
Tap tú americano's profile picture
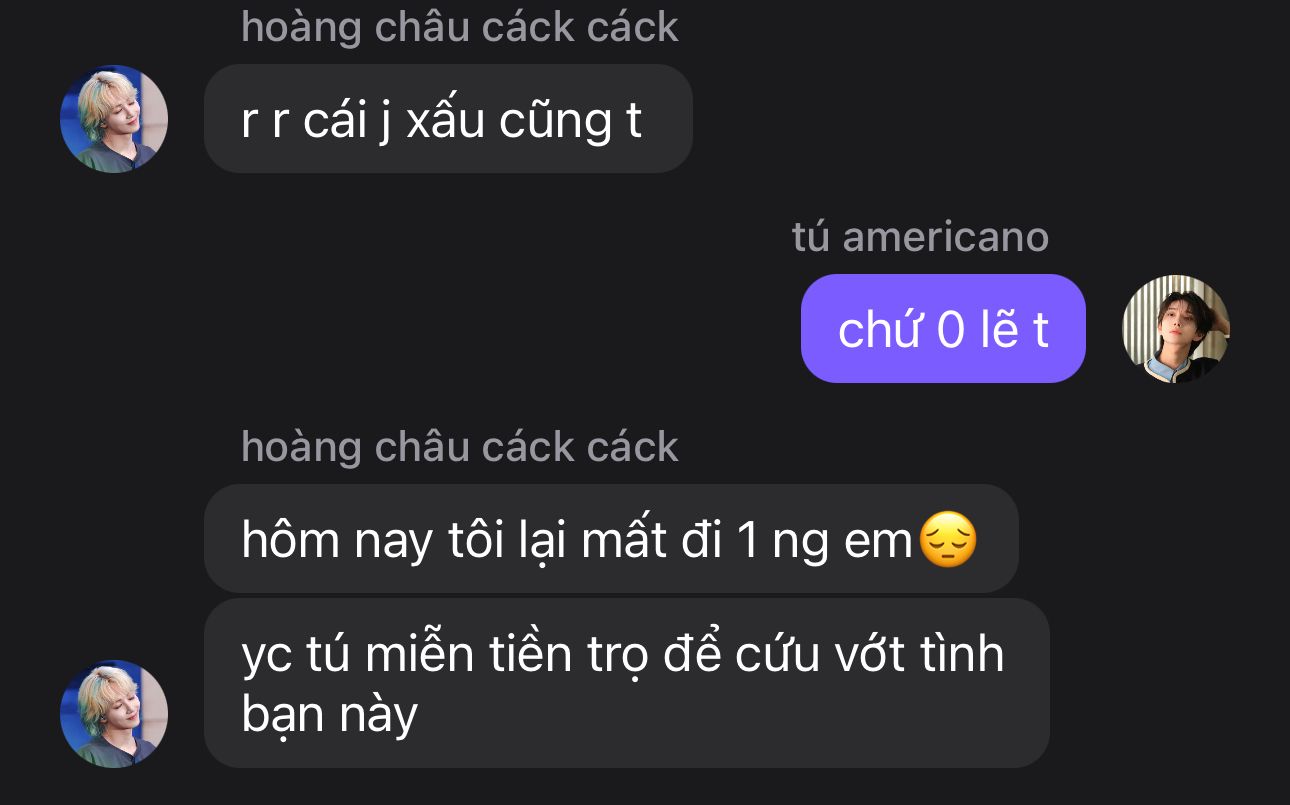pyautogui.click(x=1176, y=329)
